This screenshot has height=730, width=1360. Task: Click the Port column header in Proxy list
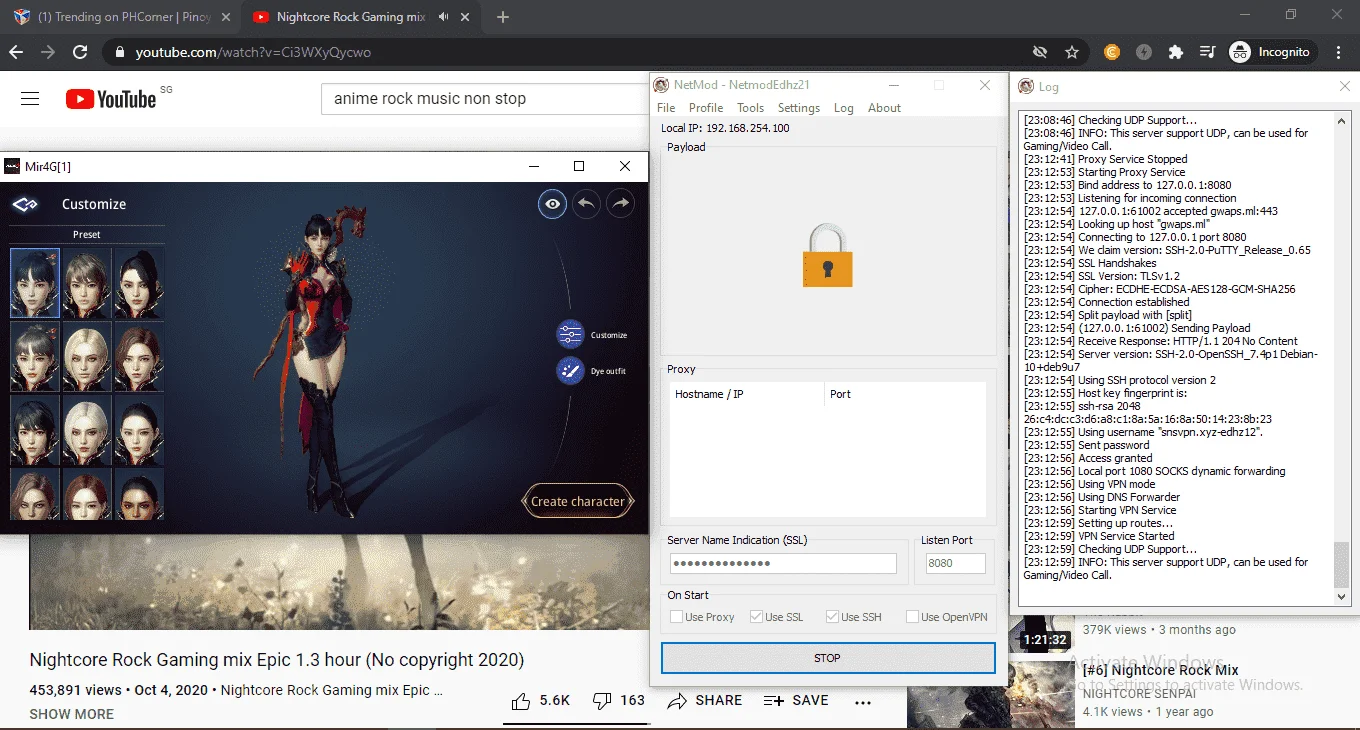click(x=905, y=394)
